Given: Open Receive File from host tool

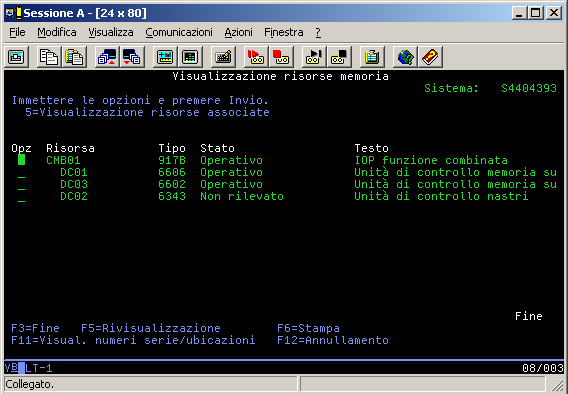Looking at the screenshot, I should pyautogui.click(x=132, y=57).
